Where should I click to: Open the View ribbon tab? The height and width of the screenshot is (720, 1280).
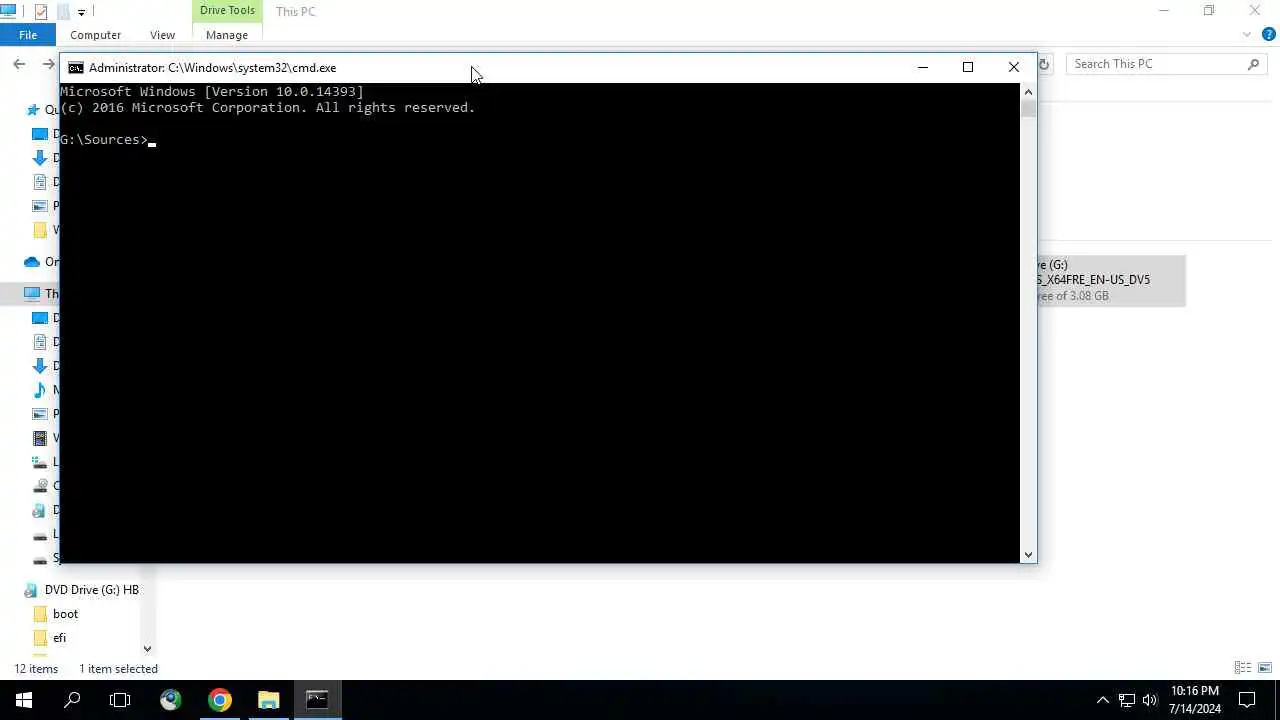pyautogui.click(x=162, y=35)
